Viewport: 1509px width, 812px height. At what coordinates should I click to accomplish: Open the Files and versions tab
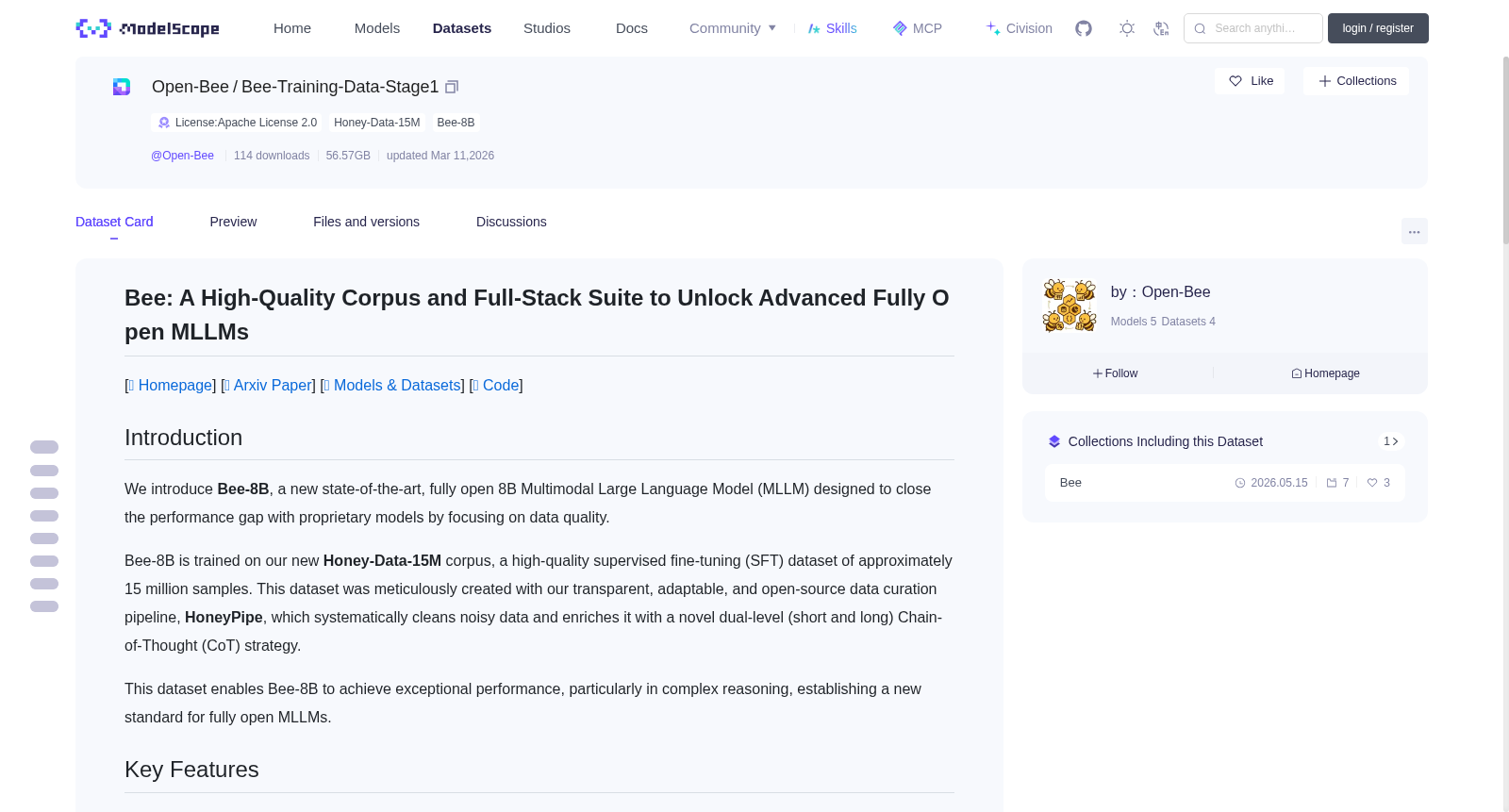(366, 222)
